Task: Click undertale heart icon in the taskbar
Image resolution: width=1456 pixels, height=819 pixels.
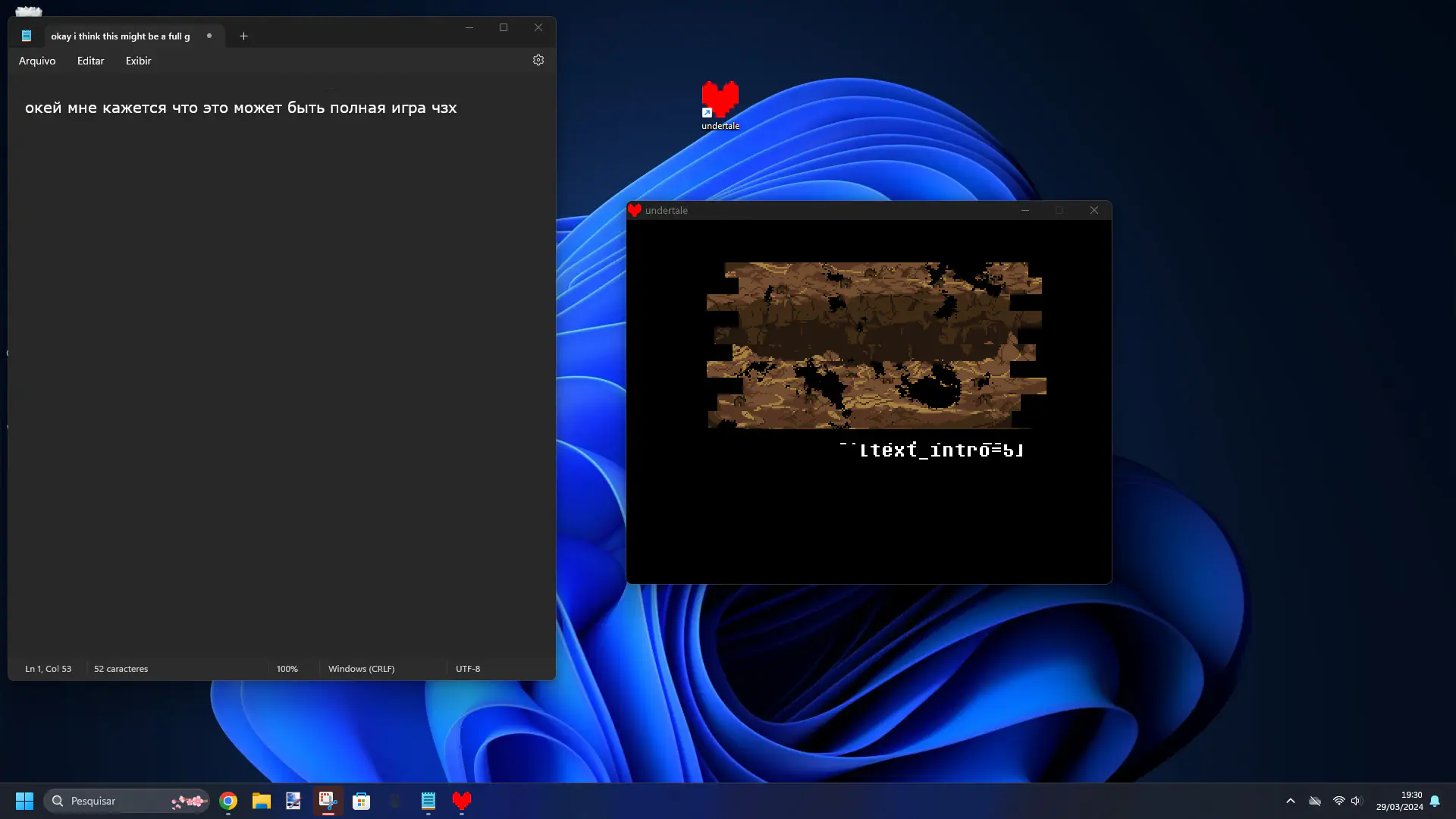Action: coord(462,801)
